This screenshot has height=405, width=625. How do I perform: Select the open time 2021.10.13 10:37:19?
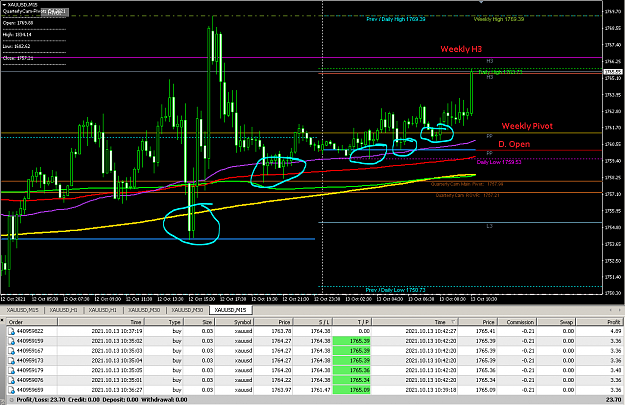117,331
